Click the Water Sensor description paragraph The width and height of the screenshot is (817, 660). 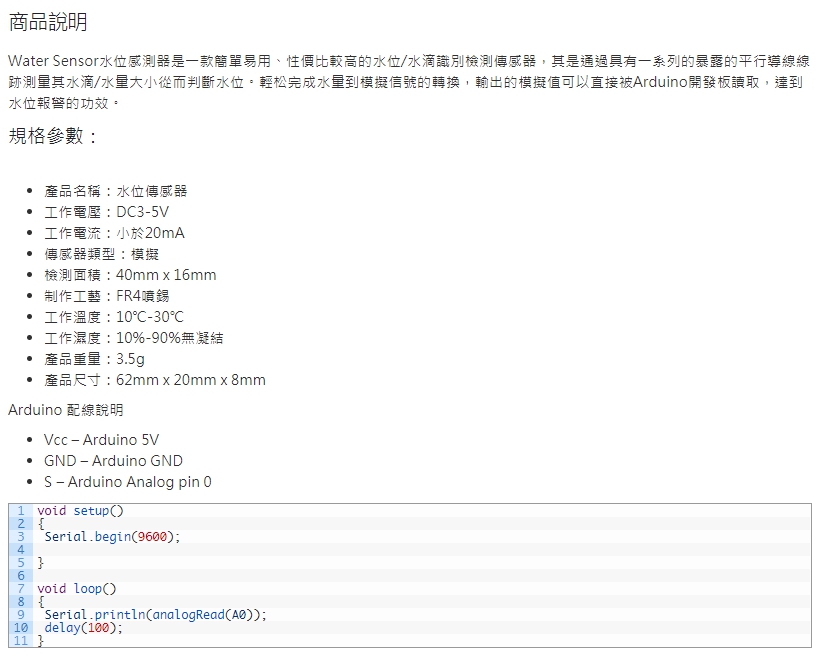tap(409, 82)
